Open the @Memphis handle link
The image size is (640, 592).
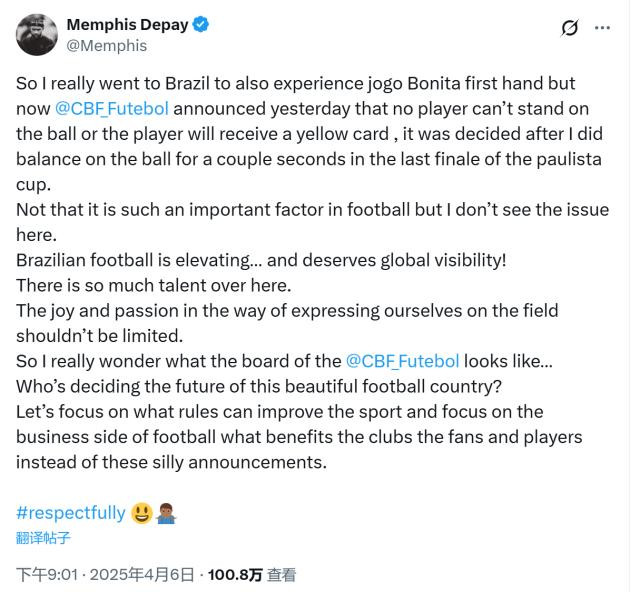(x=106, y=45)
